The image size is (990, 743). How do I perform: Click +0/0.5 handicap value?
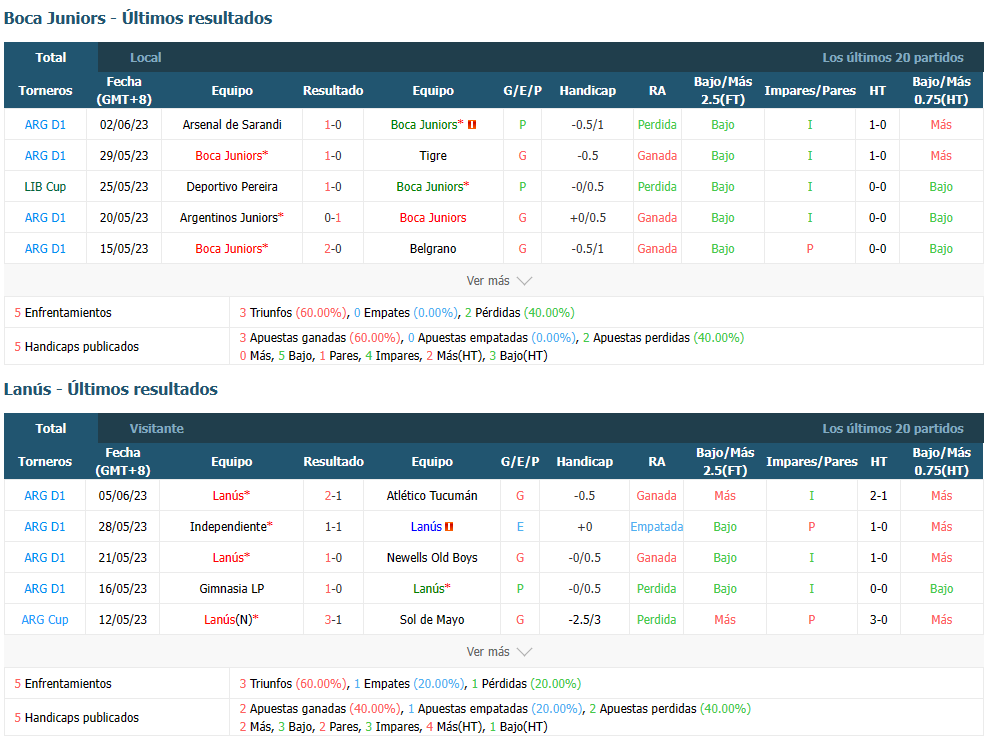click(x=588, y=218)
